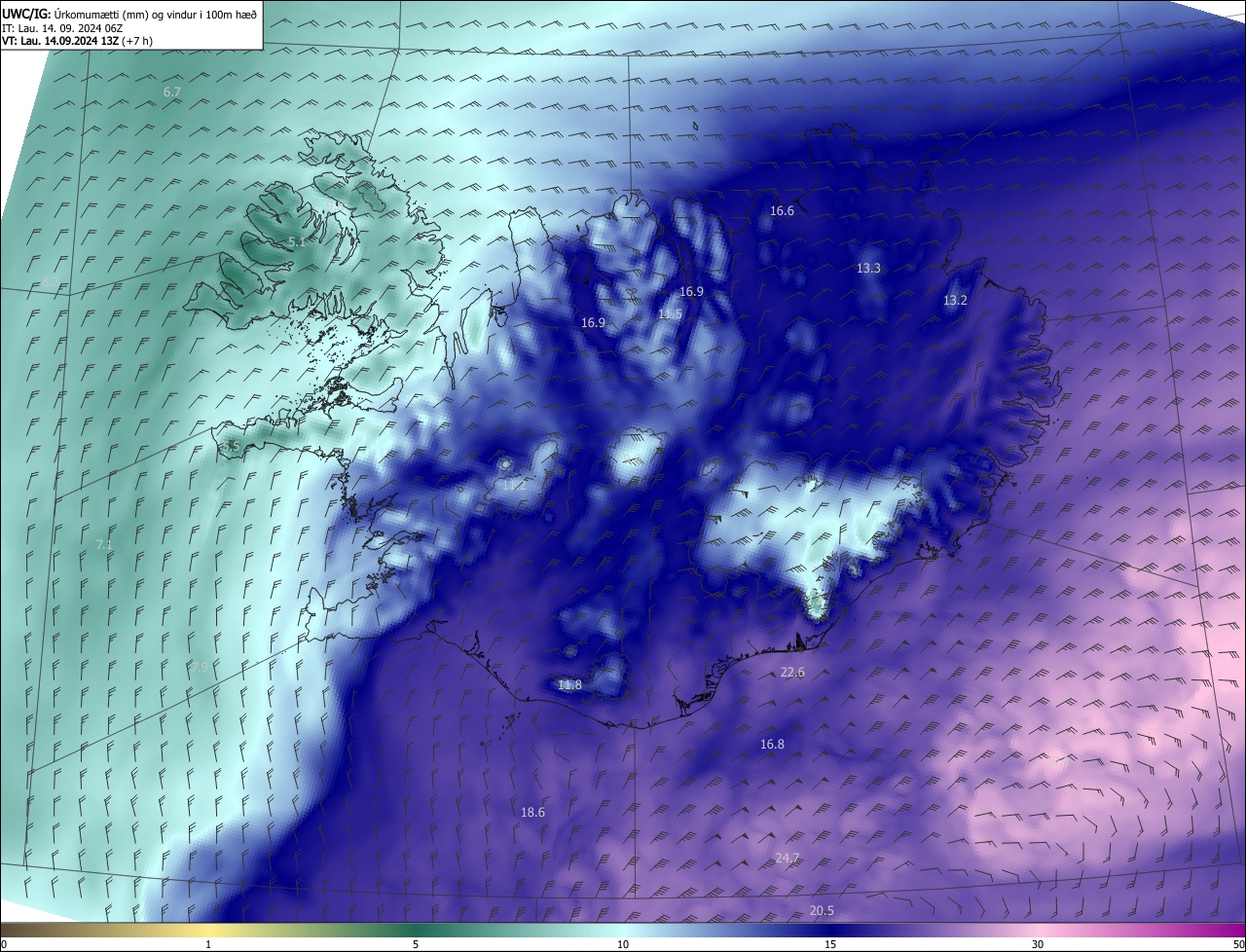Click the 11.8 value on the south coast

coord(569,685)
